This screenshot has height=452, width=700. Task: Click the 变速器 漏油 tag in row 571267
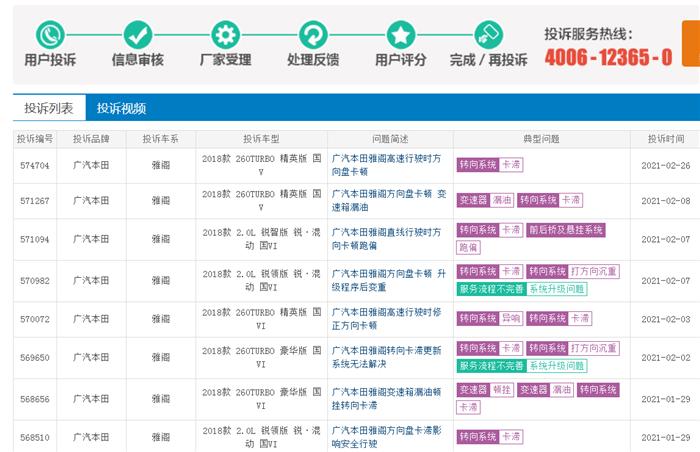pyautogui.click(x=485, y=200)
